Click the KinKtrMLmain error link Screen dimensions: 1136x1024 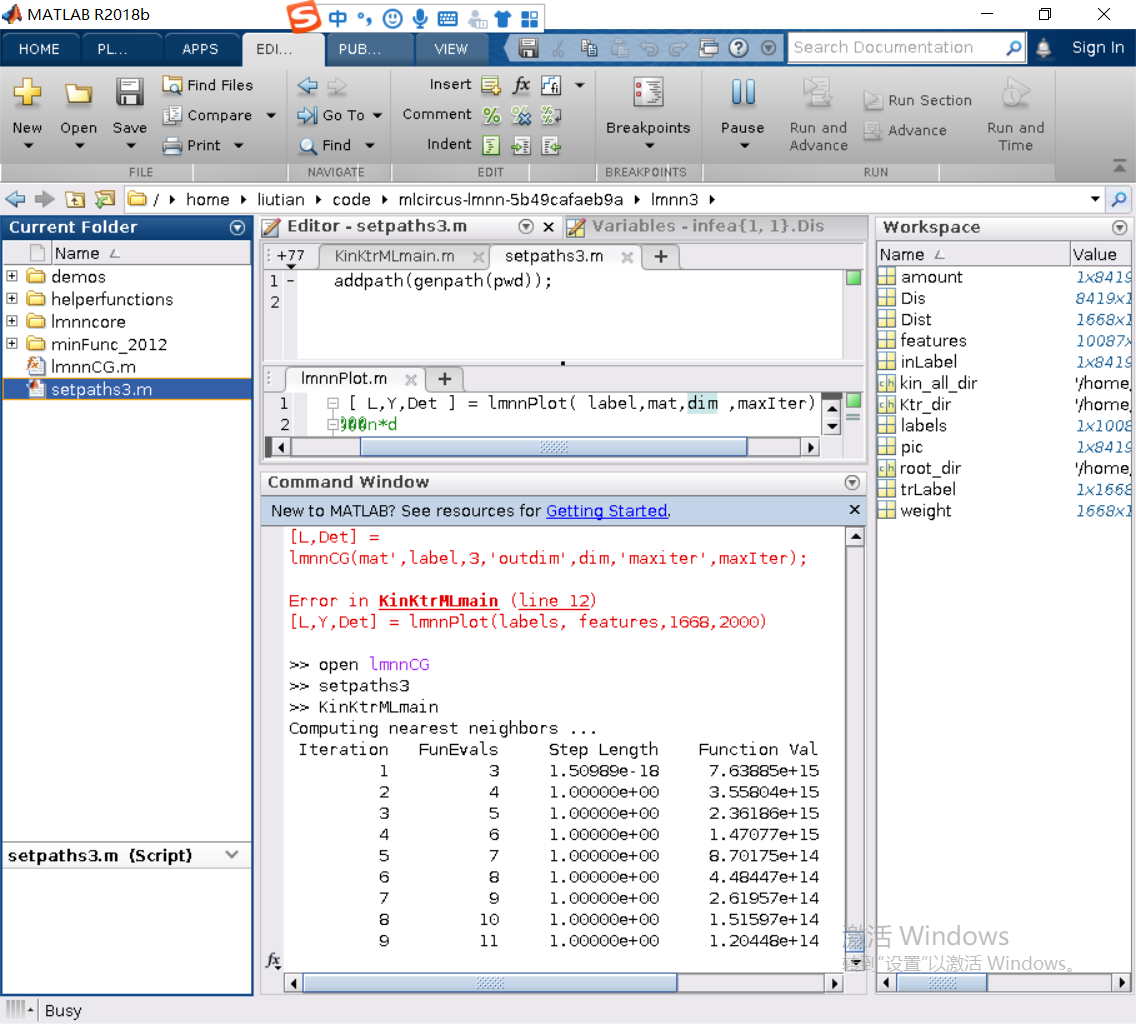pyautogui.click(x=438, y=601)
